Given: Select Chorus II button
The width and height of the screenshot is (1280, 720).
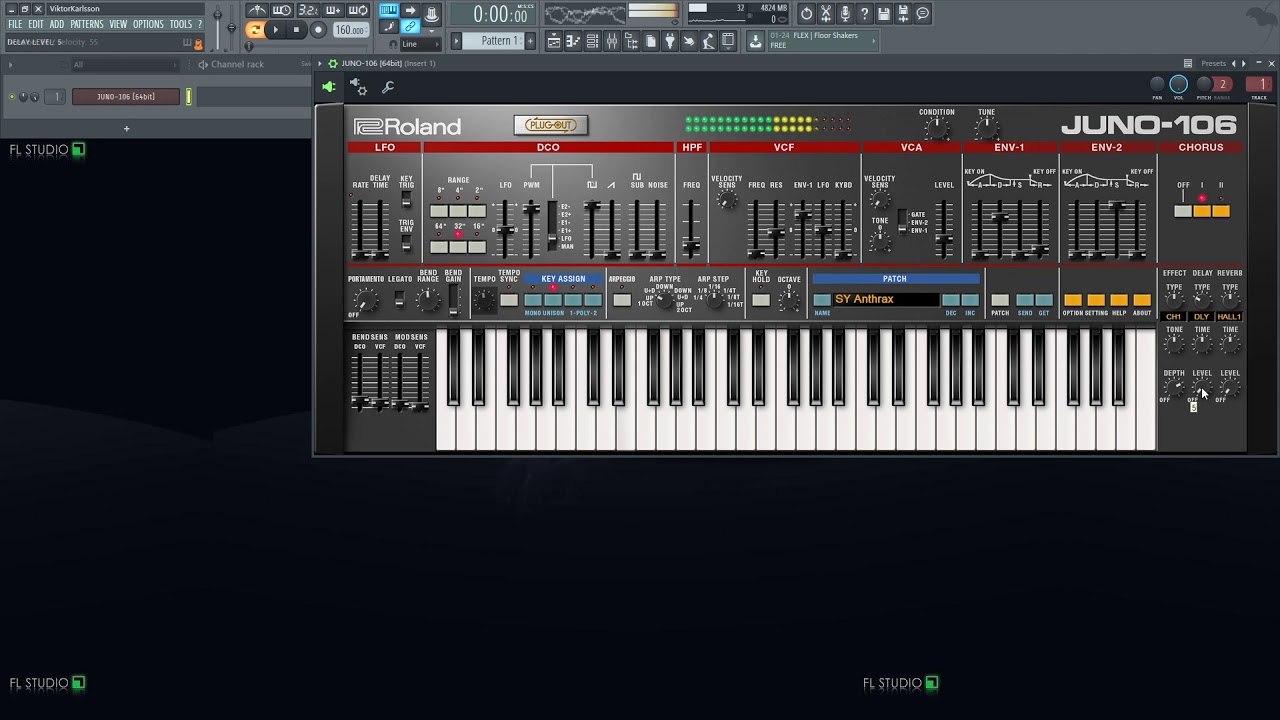Looking at the screenshot, I should pyautogui.click(x=1221, y=211).
